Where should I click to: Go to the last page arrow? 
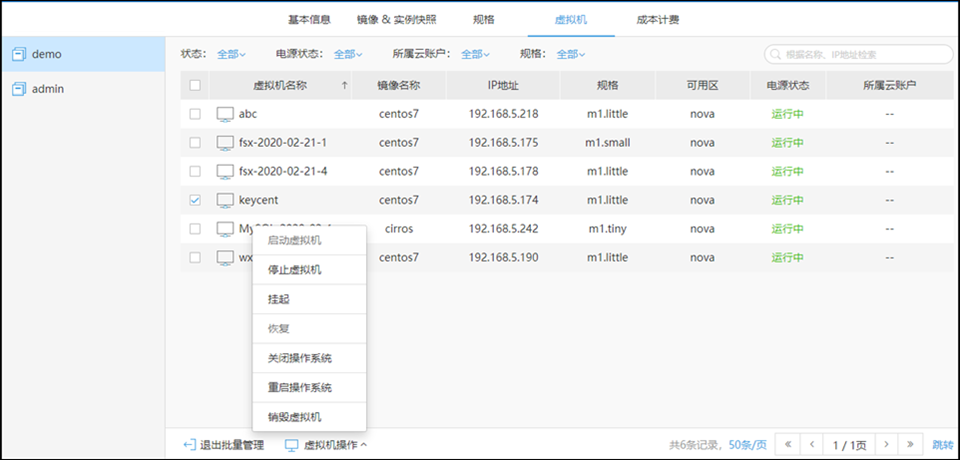[x=909, y=444]
